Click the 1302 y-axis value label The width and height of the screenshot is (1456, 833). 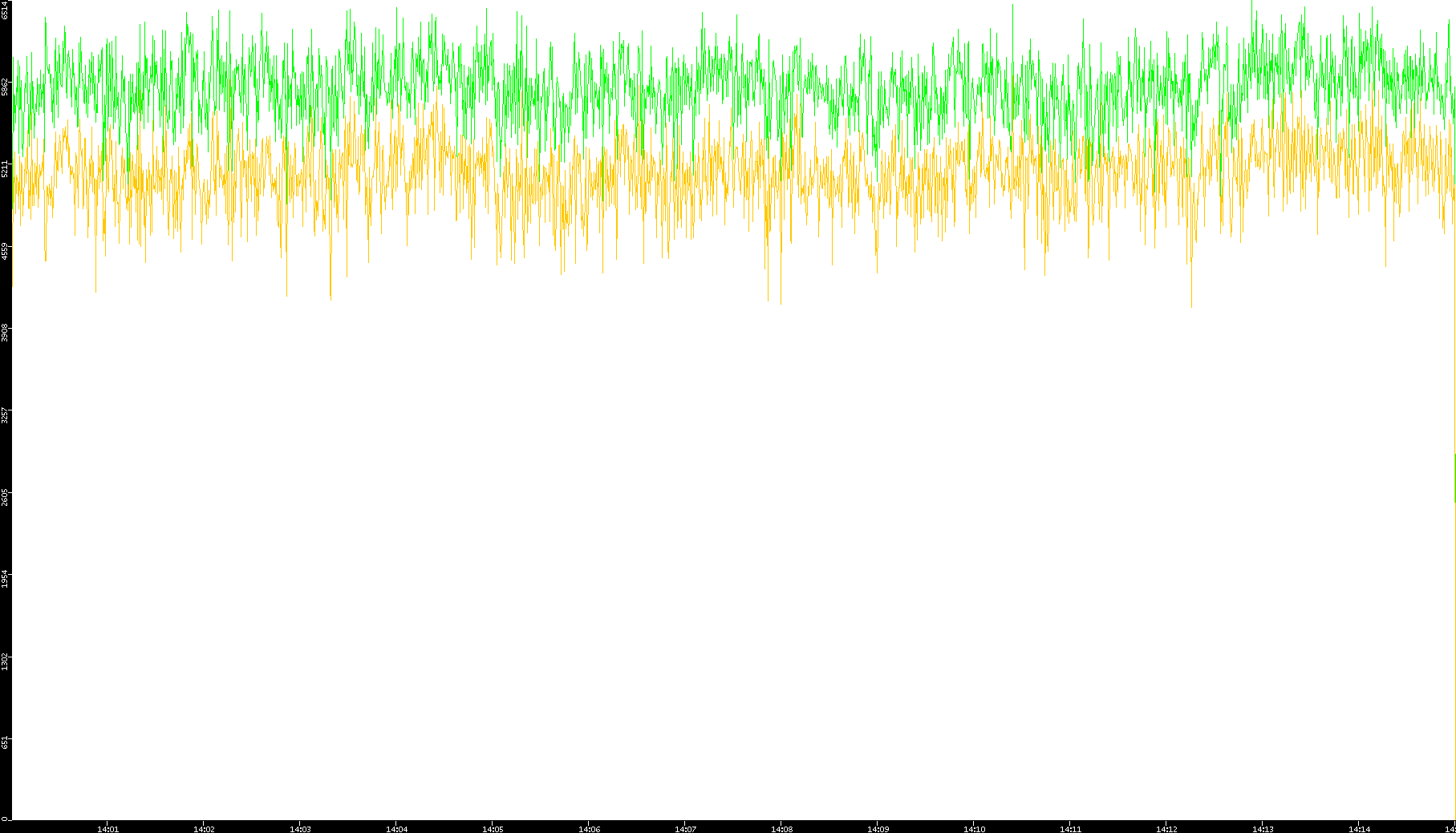[6, 661]
